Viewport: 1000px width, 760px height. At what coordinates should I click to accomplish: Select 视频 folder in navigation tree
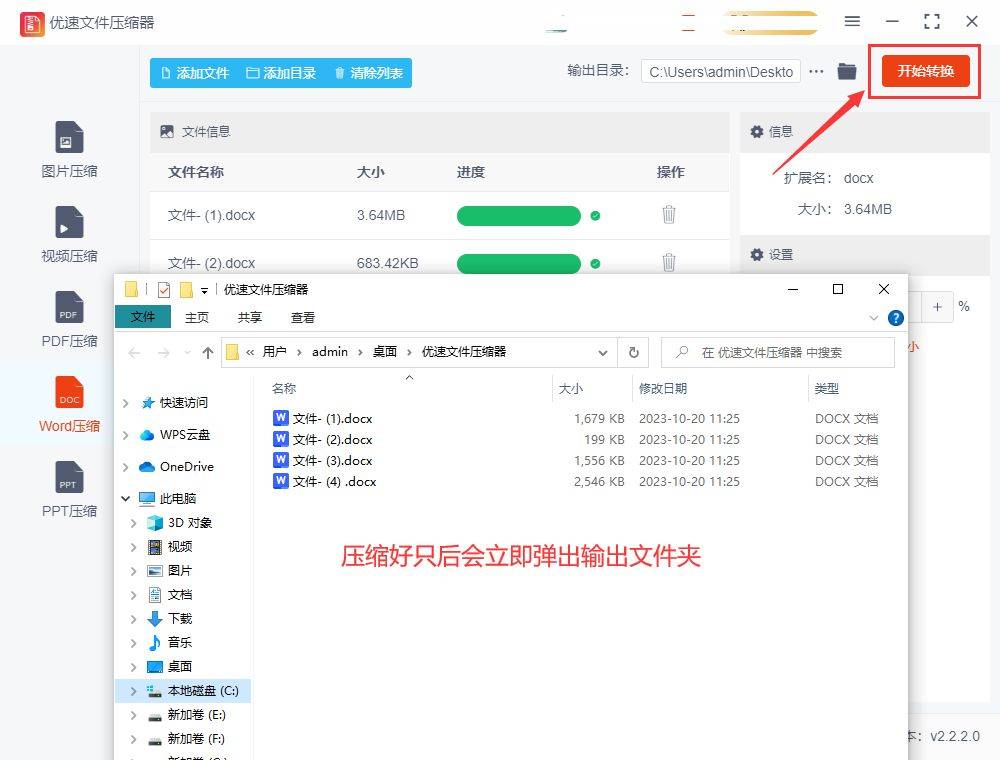click(x=179, y=546)
